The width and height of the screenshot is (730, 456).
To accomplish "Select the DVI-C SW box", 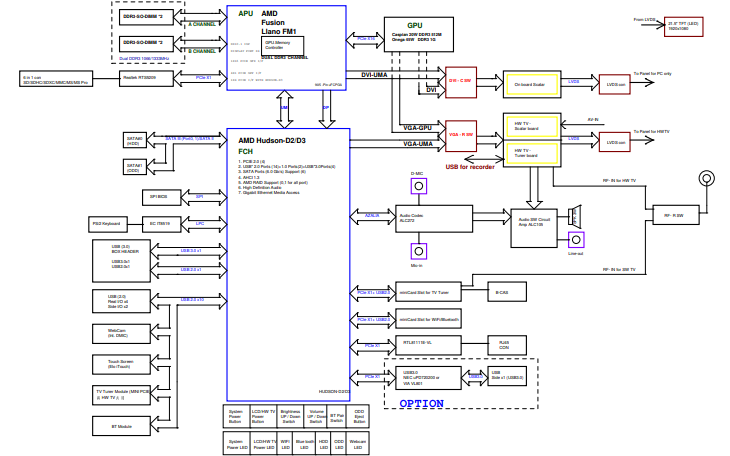I will tap(461, 82).
